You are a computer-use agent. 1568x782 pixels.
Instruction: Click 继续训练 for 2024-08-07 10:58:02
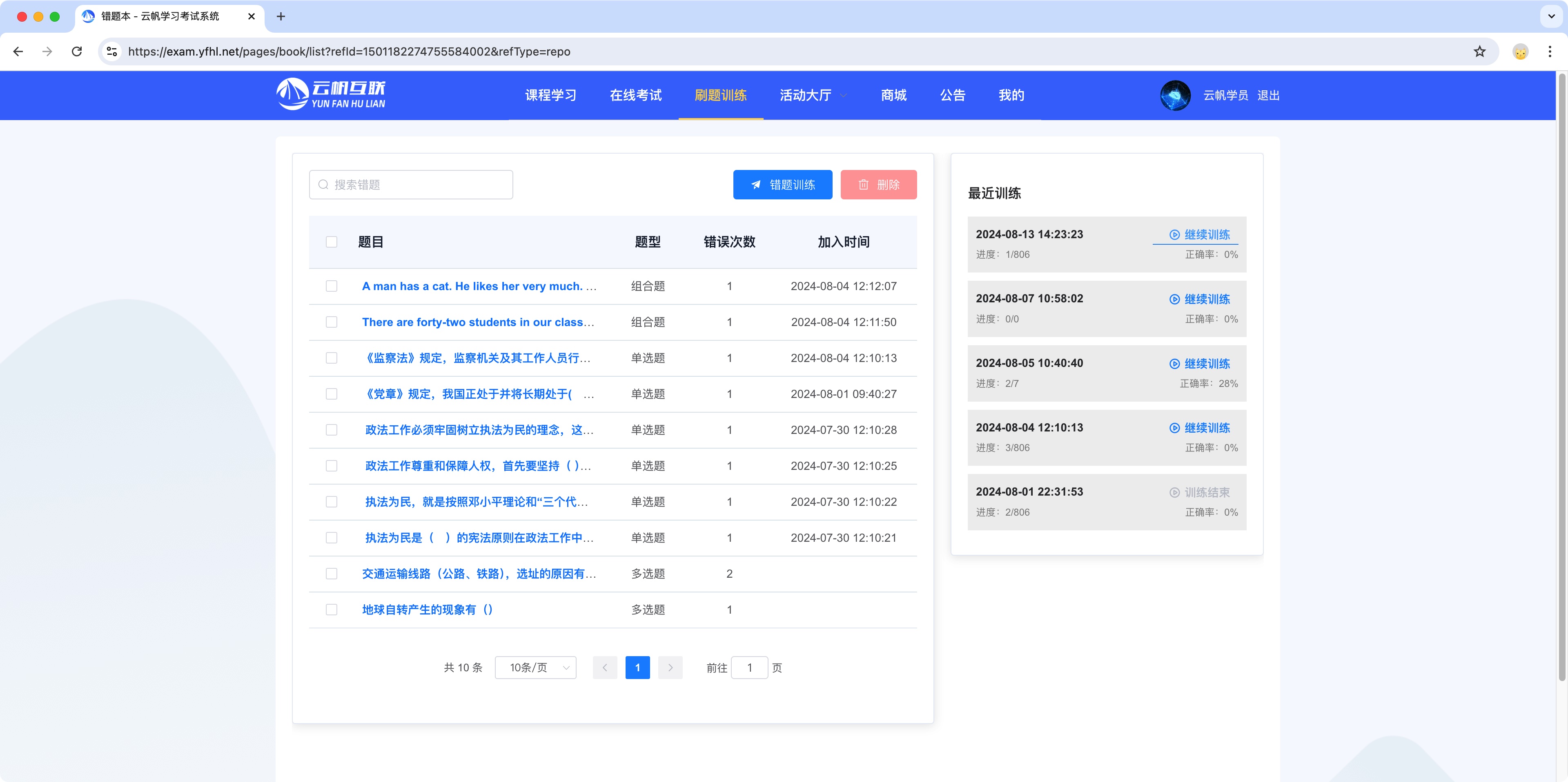pyautogui.click(x=1200, y=299)
